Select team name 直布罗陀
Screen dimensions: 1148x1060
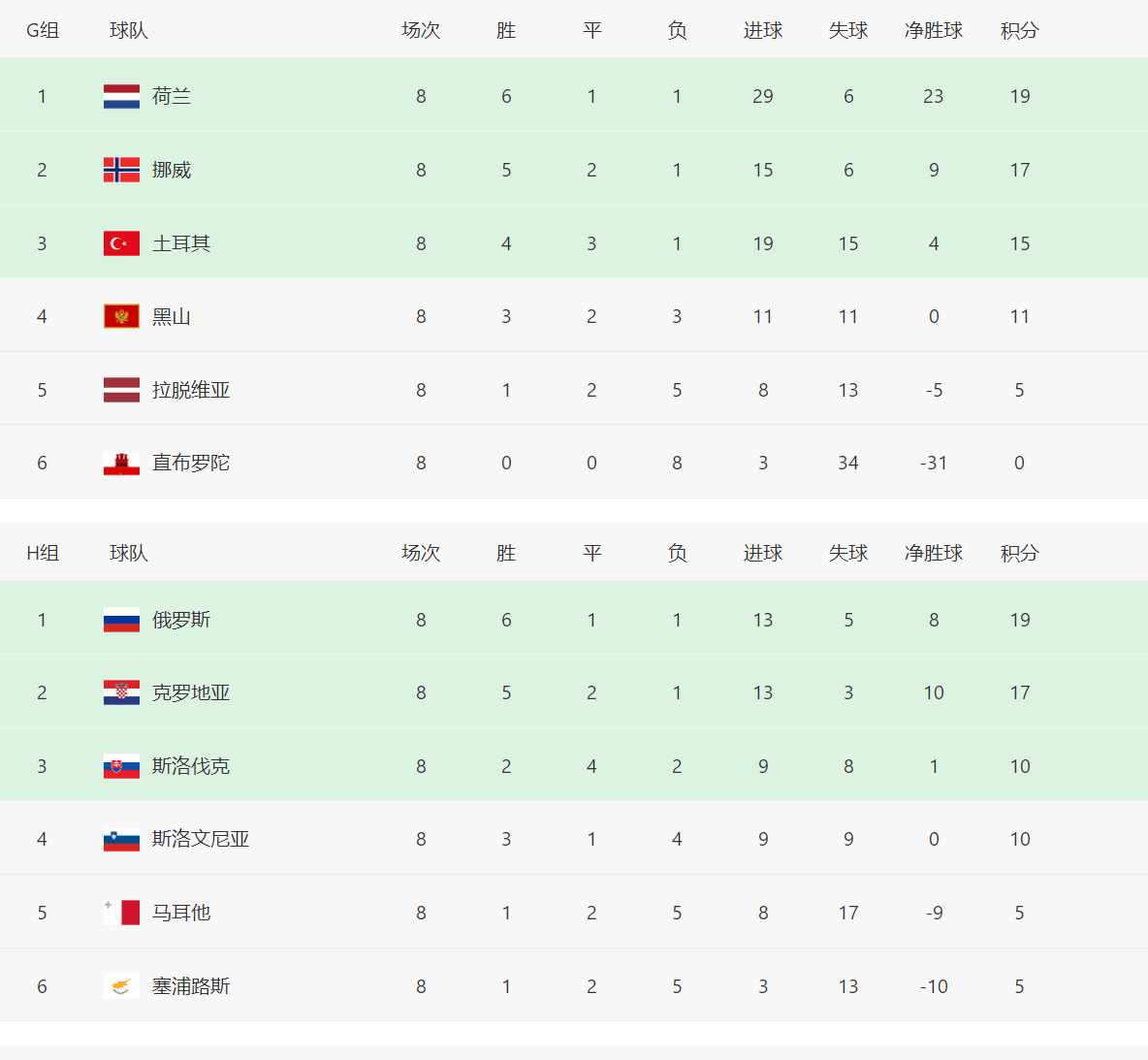[191, 464]
